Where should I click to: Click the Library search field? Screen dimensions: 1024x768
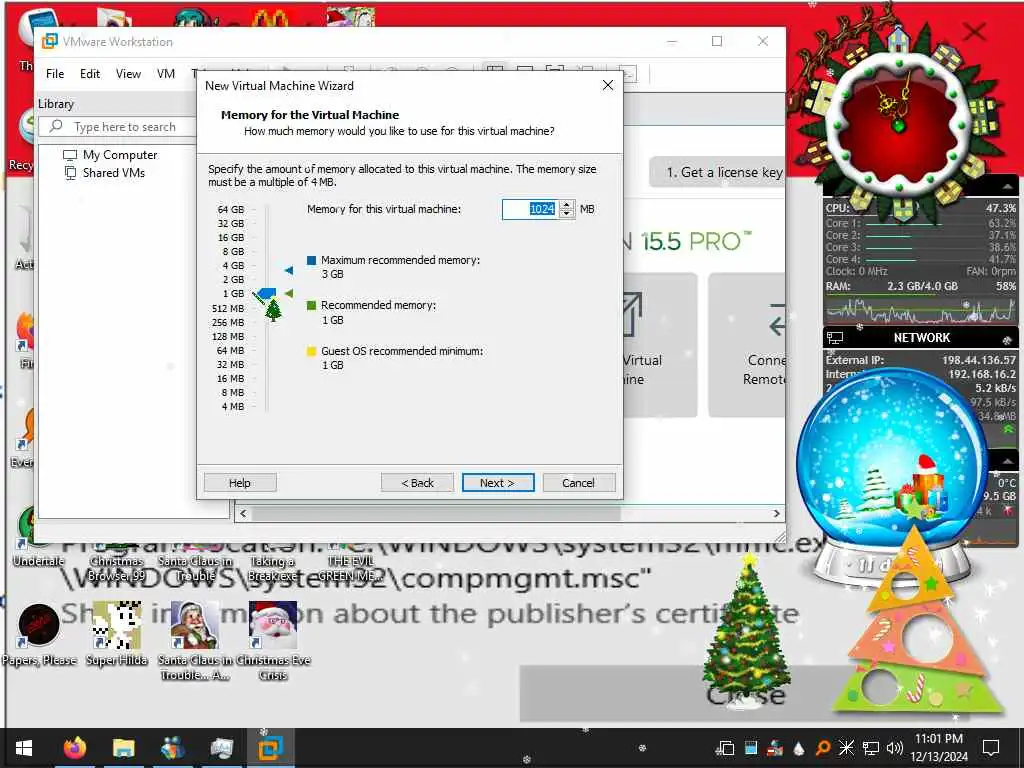click(x=118, y=127)
